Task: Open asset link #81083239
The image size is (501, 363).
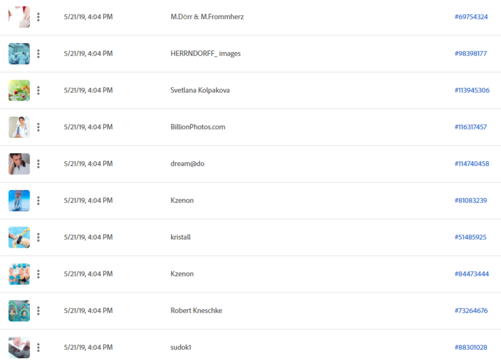Action: pos(471,200)
